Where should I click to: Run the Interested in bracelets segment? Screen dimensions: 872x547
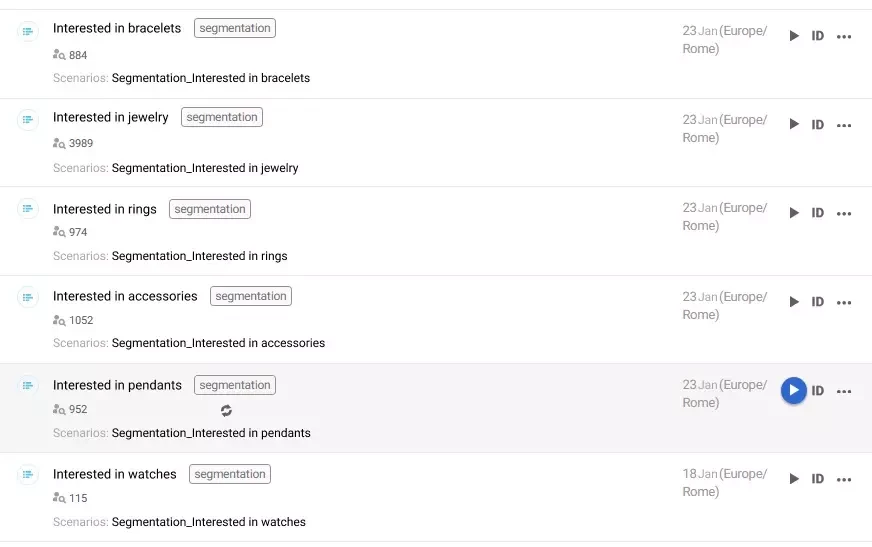click(794, 36)
